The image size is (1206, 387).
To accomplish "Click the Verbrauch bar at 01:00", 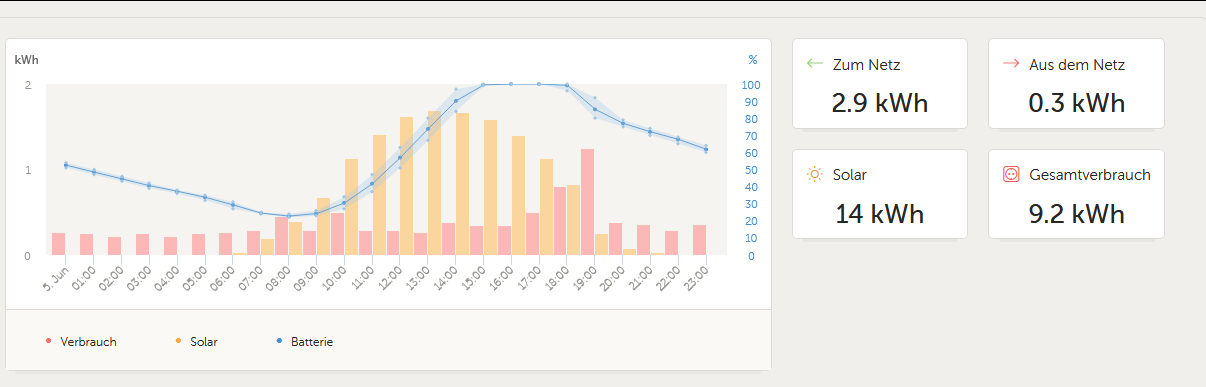I will click(x=86, y=245).
